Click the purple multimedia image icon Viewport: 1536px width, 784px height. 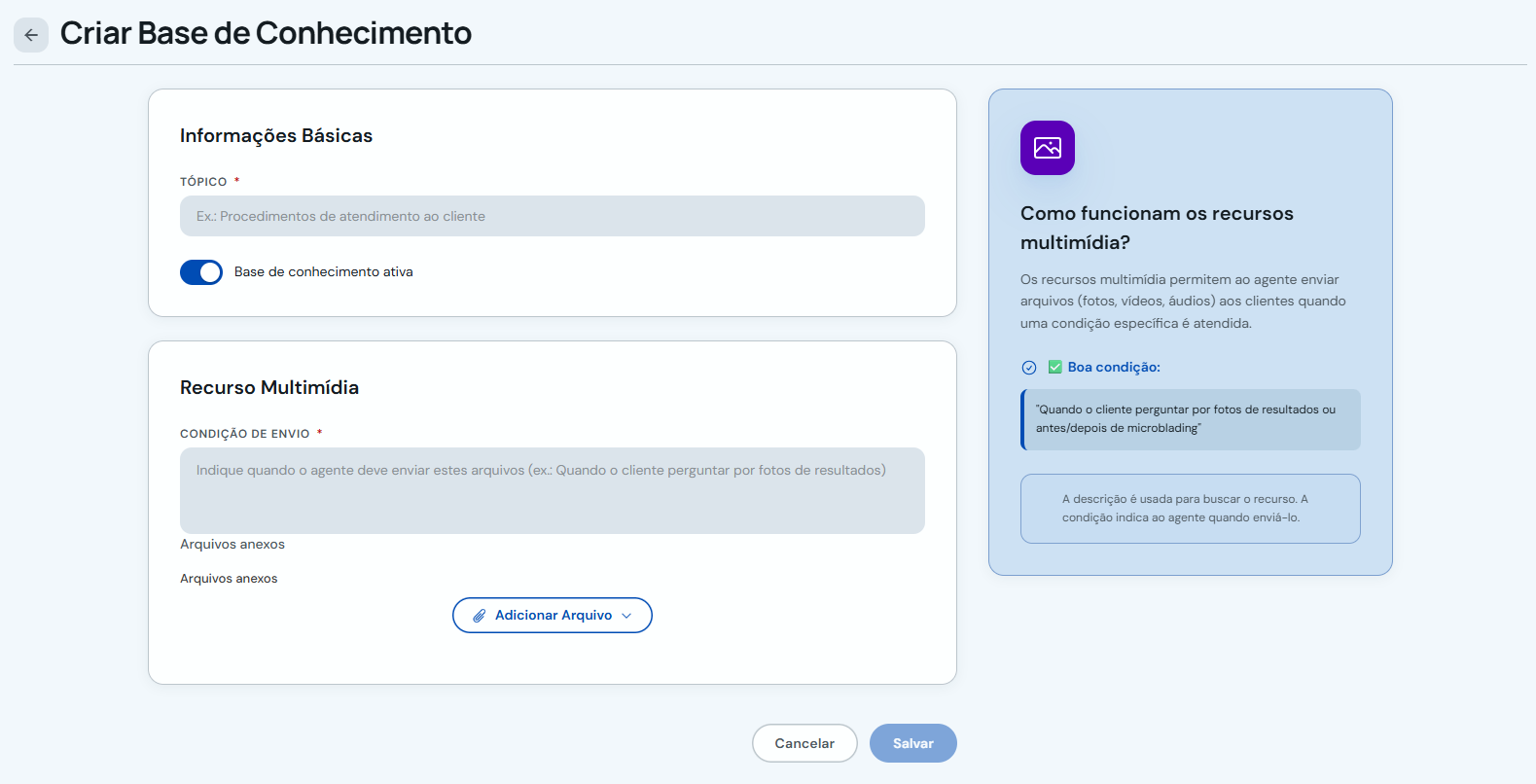pos(1048,148)
